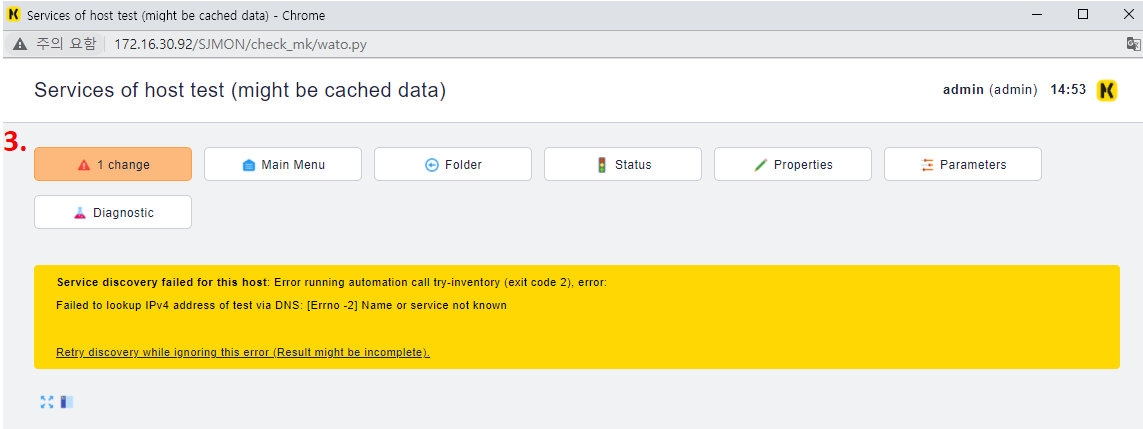Screen dimensions: 1143x429
Task: Click the Chrome translate page icon
Action: pyautogui.click(x=1132, y=44)
